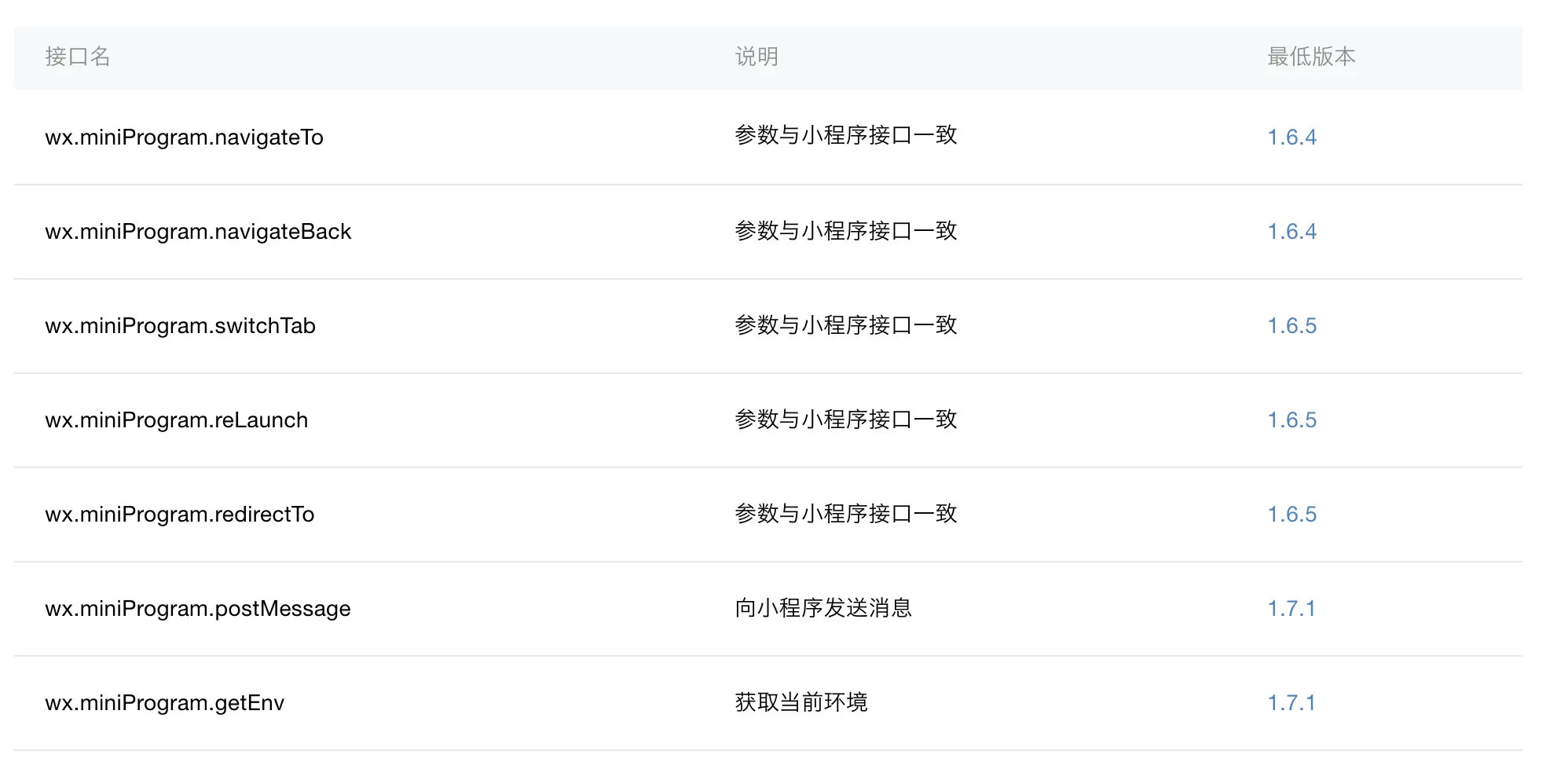Click version link 1.6.4 for navigateBack
Screen dimensions: 1568x773
coord(1291,231)
